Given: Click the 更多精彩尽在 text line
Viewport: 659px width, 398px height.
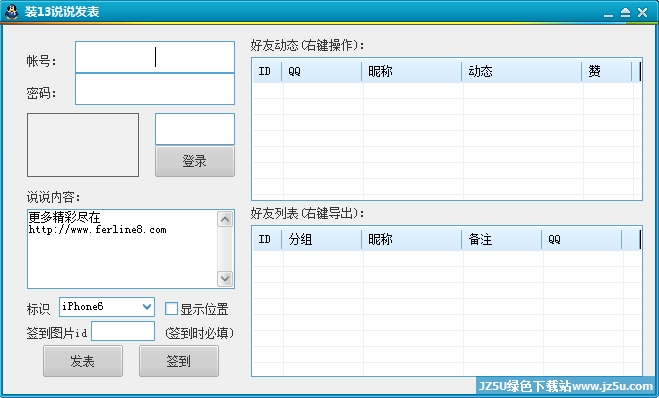Looking at the screenshot, I should 64,218.
